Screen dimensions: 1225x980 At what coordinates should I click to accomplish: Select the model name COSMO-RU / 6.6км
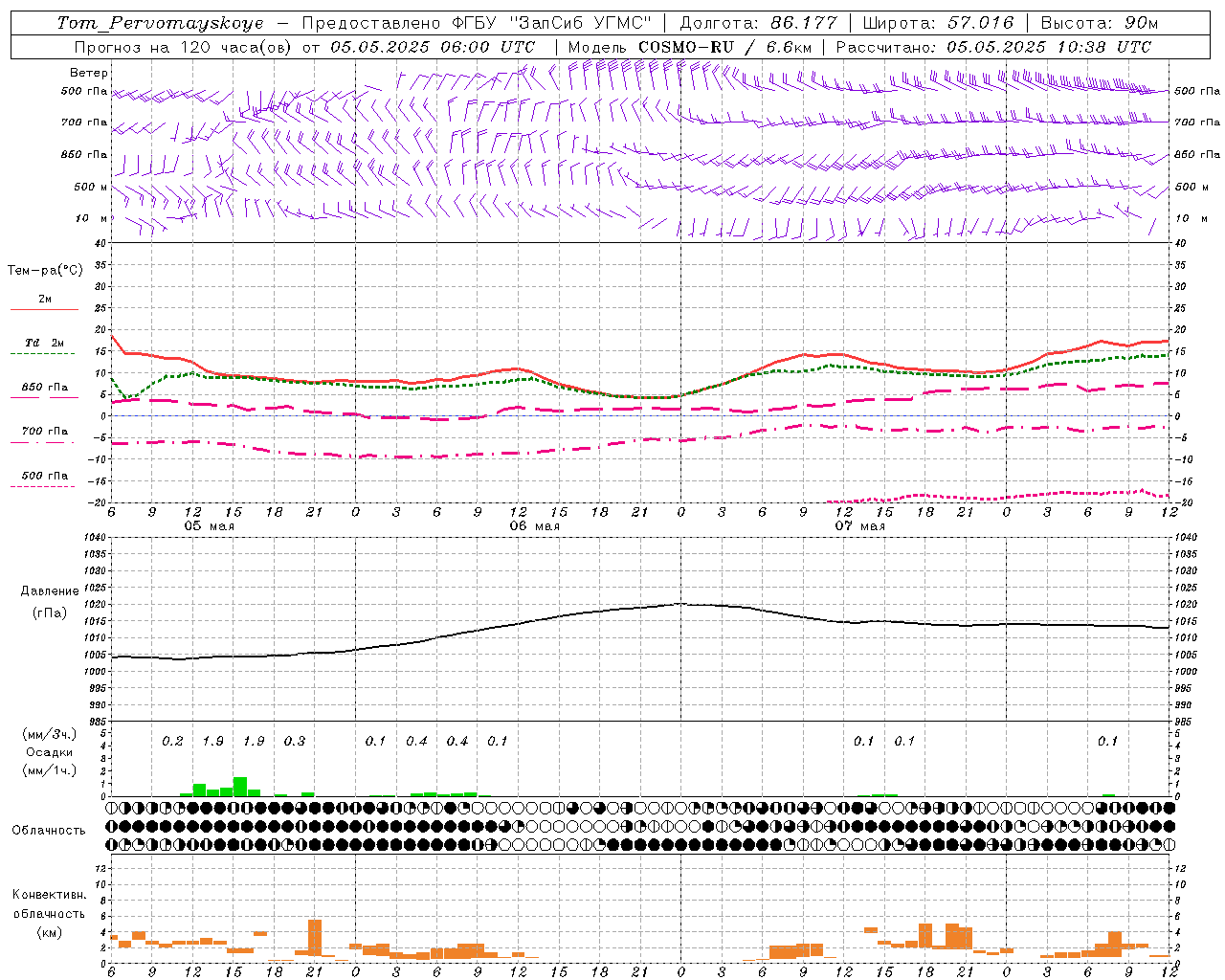pos(725,47)
